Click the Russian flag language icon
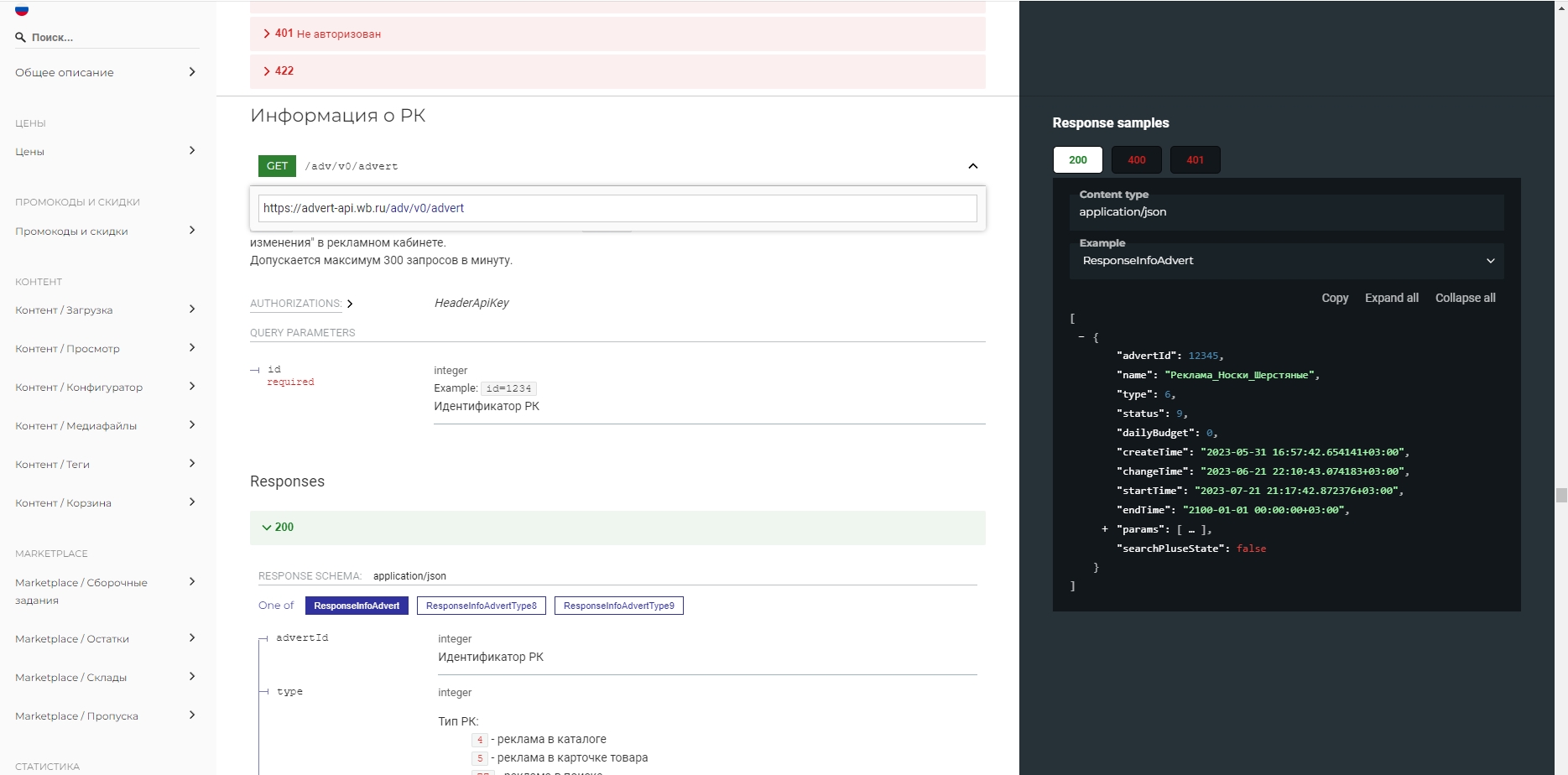Image resolution: width=1568 pixels, height=775 pixels. pyautogui.click(x=22, y=10)
